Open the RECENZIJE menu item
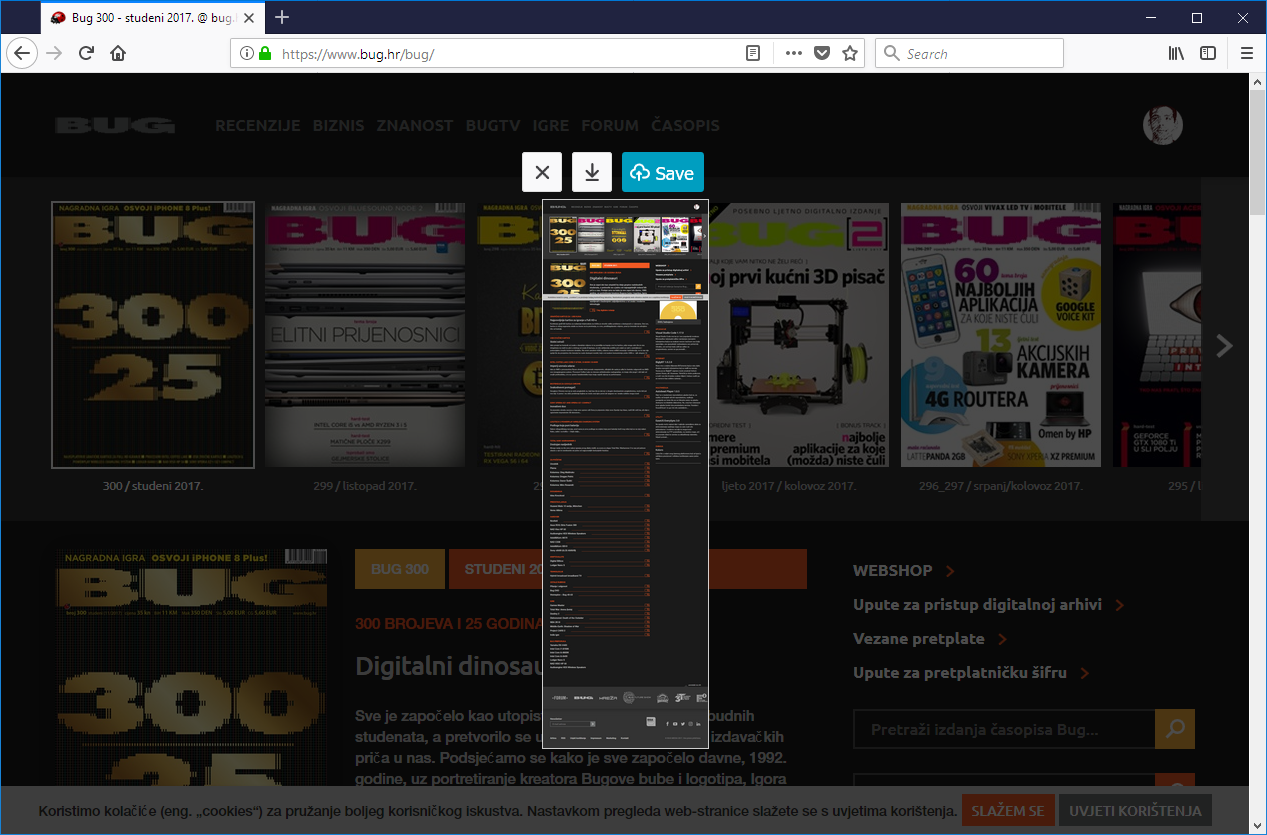 (x=258, y=126)
